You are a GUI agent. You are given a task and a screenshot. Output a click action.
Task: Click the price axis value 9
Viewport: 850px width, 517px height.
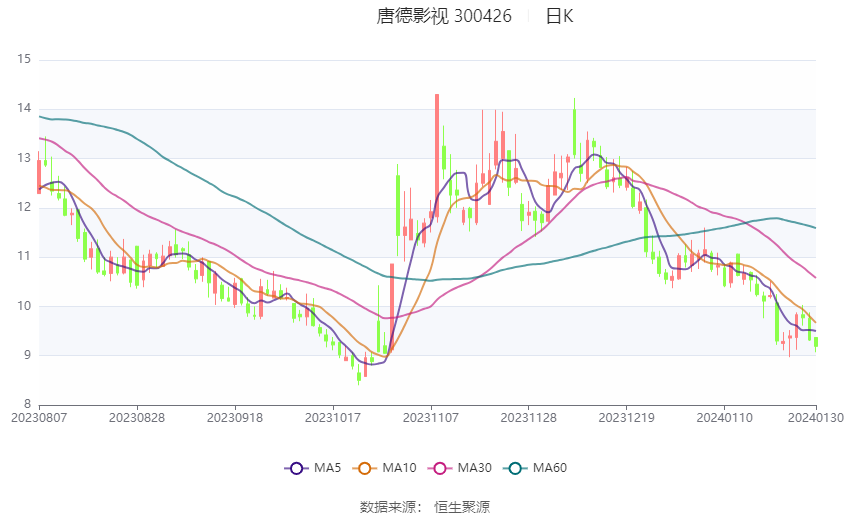[27, 356]
